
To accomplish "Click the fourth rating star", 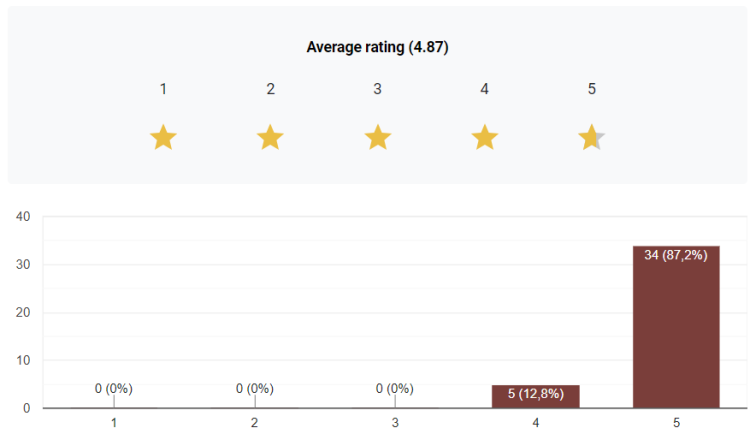I will (x=484, y=138).
